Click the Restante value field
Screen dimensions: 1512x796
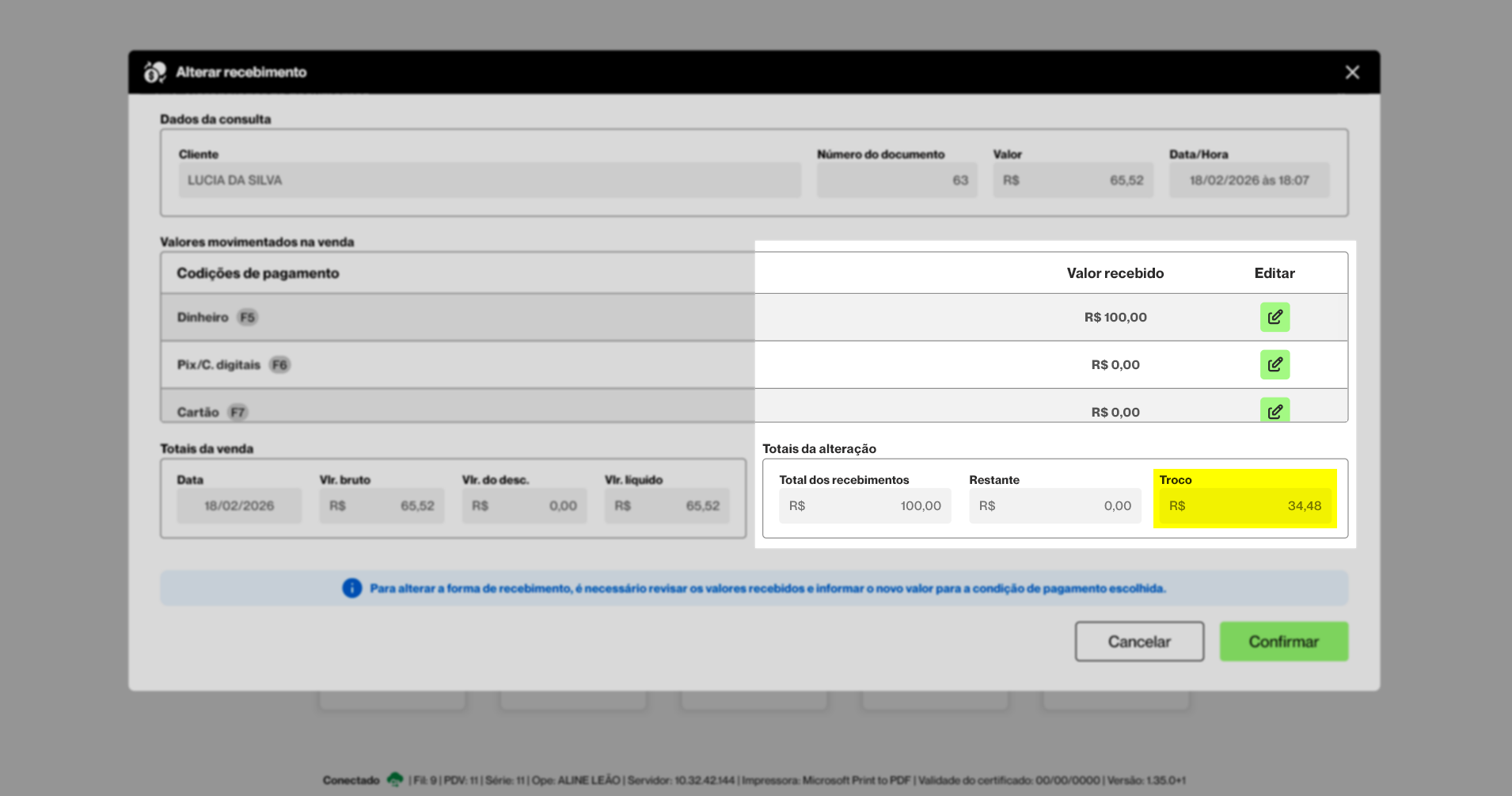tap(1054, 506)
